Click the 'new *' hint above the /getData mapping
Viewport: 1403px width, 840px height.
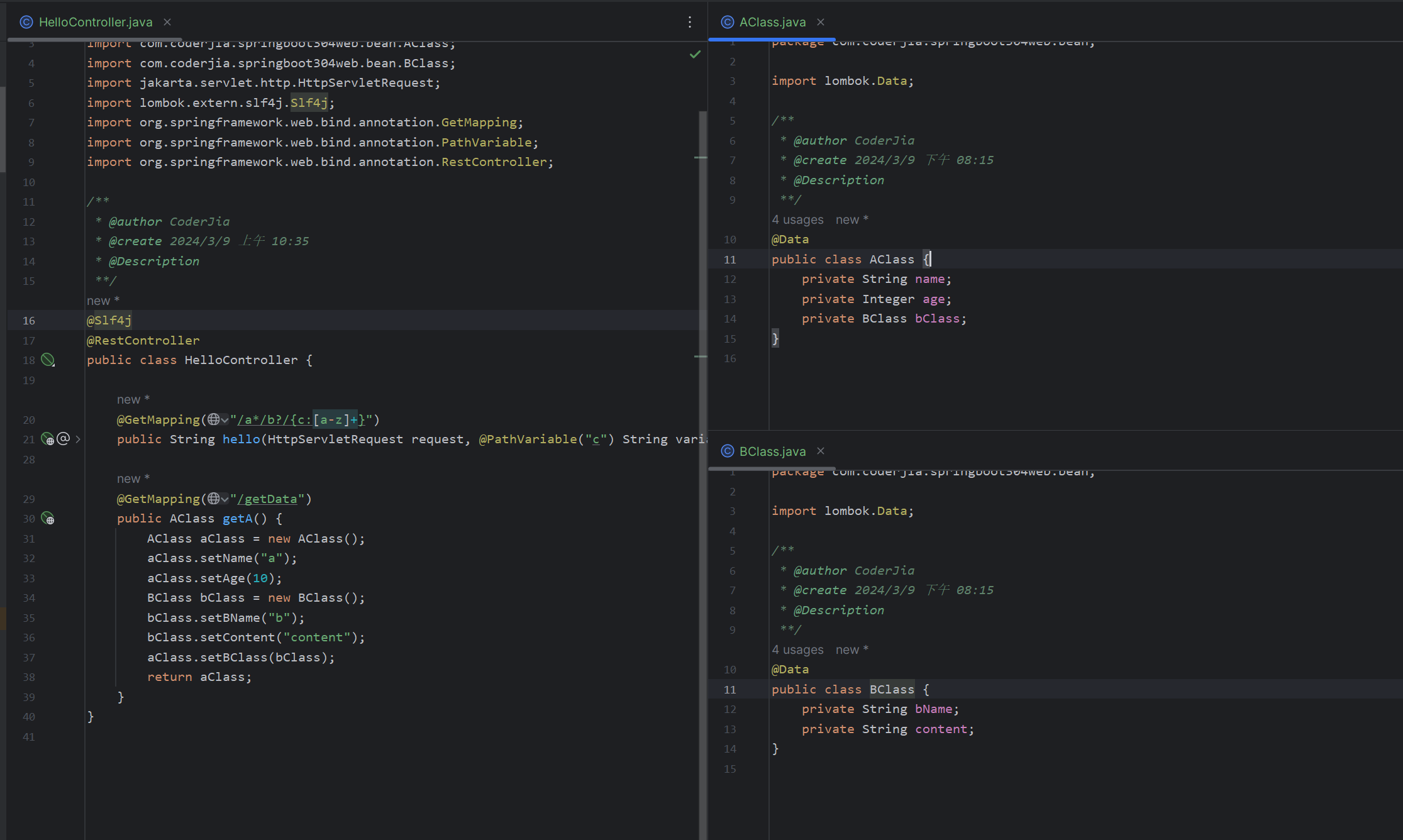click(x=133, y=478)
